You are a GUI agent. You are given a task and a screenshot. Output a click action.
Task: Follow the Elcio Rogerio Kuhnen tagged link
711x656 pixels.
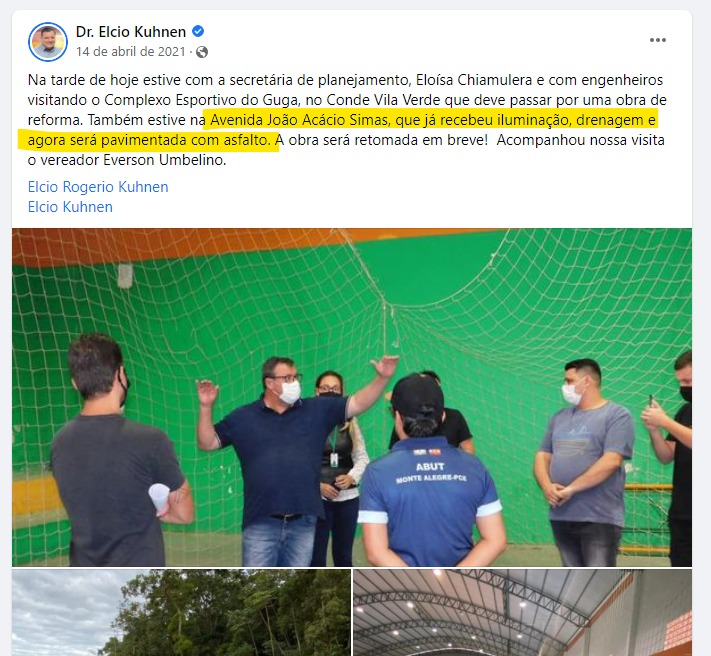(98, 187)
